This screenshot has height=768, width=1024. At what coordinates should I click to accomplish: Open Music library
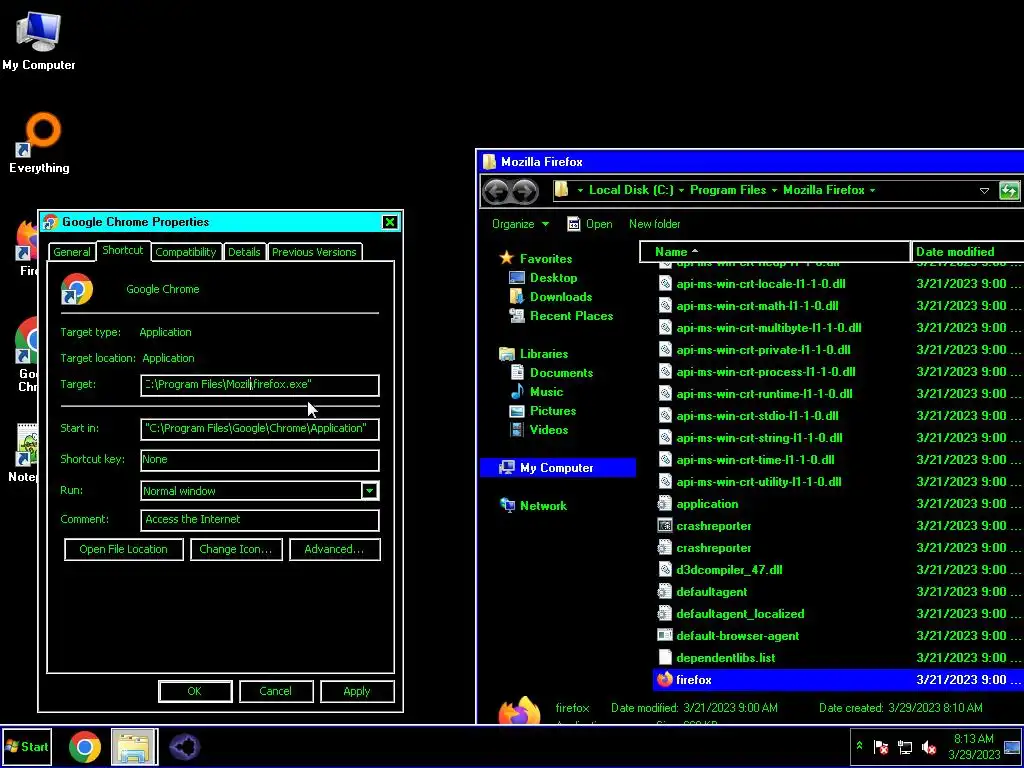546,392
